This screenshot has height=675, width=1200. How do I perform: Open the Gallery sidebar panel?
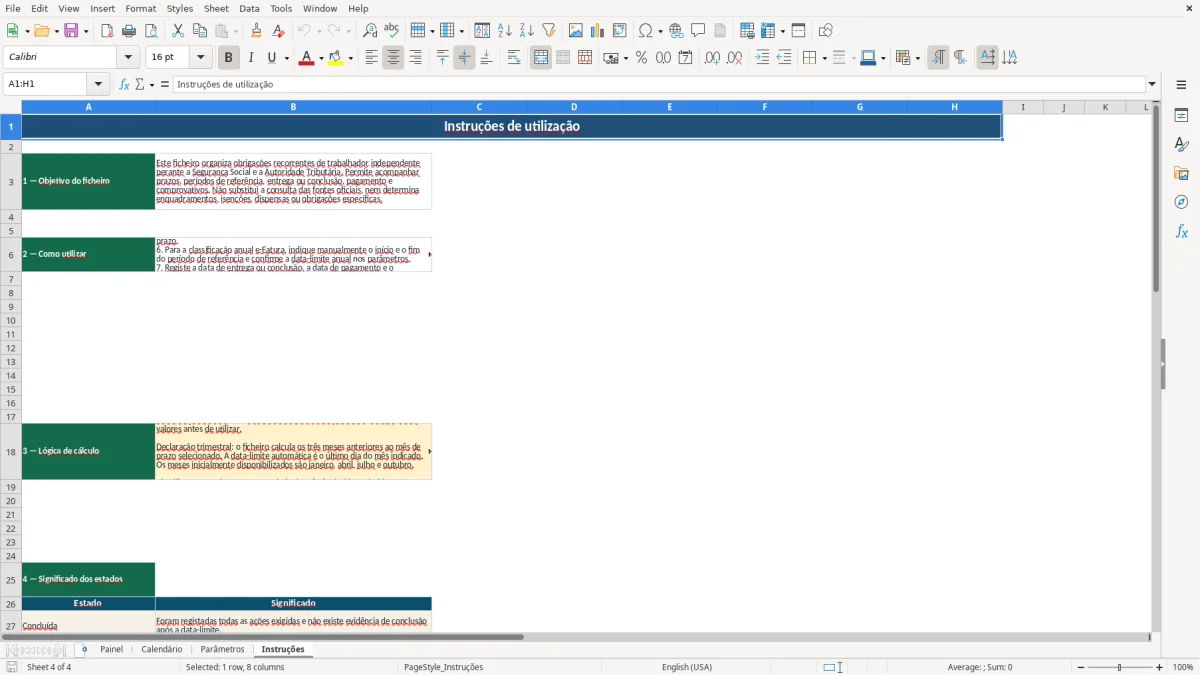1181,173
